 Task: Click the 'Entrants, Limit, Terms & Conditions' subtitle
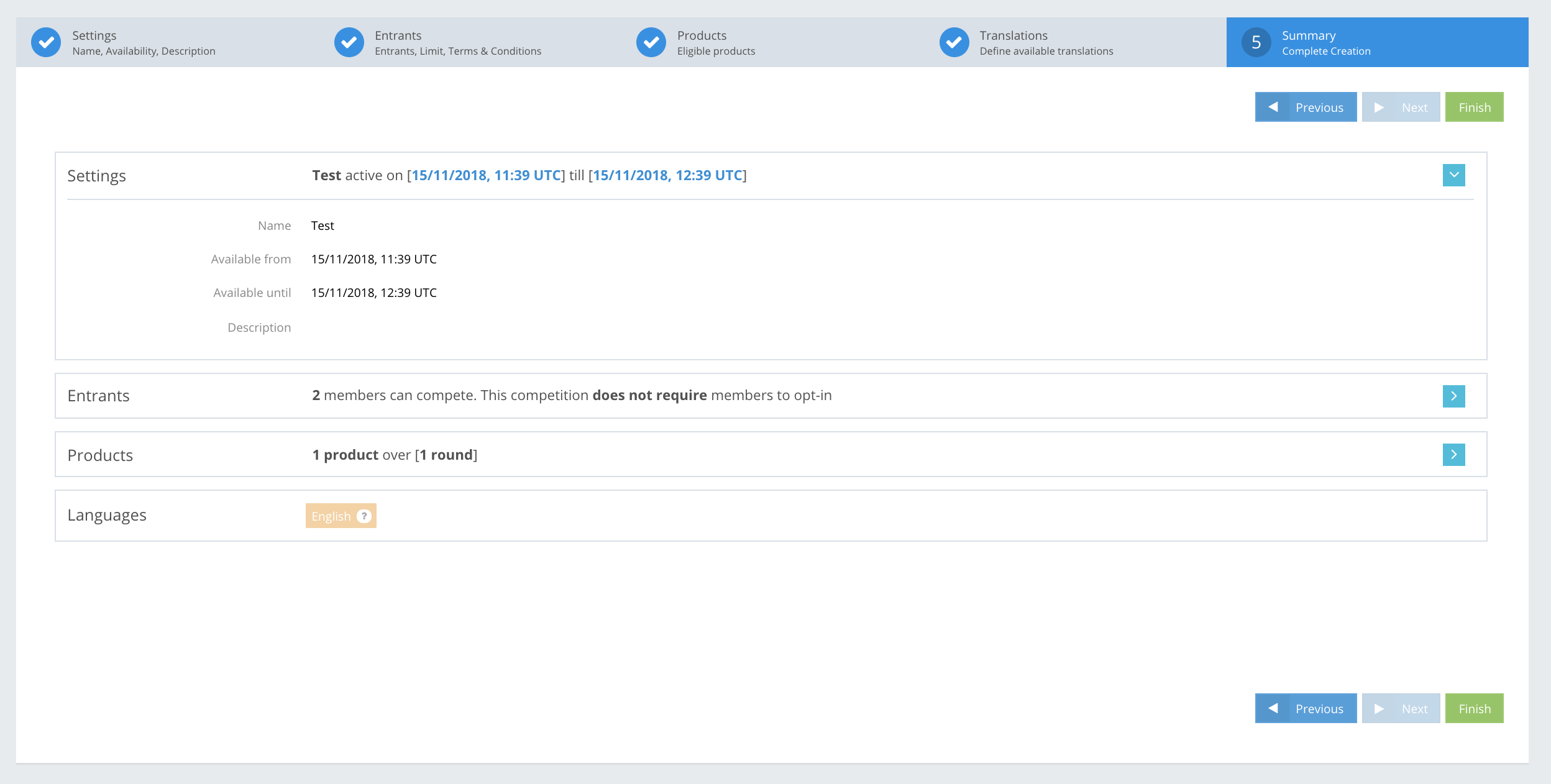(458, 51)
